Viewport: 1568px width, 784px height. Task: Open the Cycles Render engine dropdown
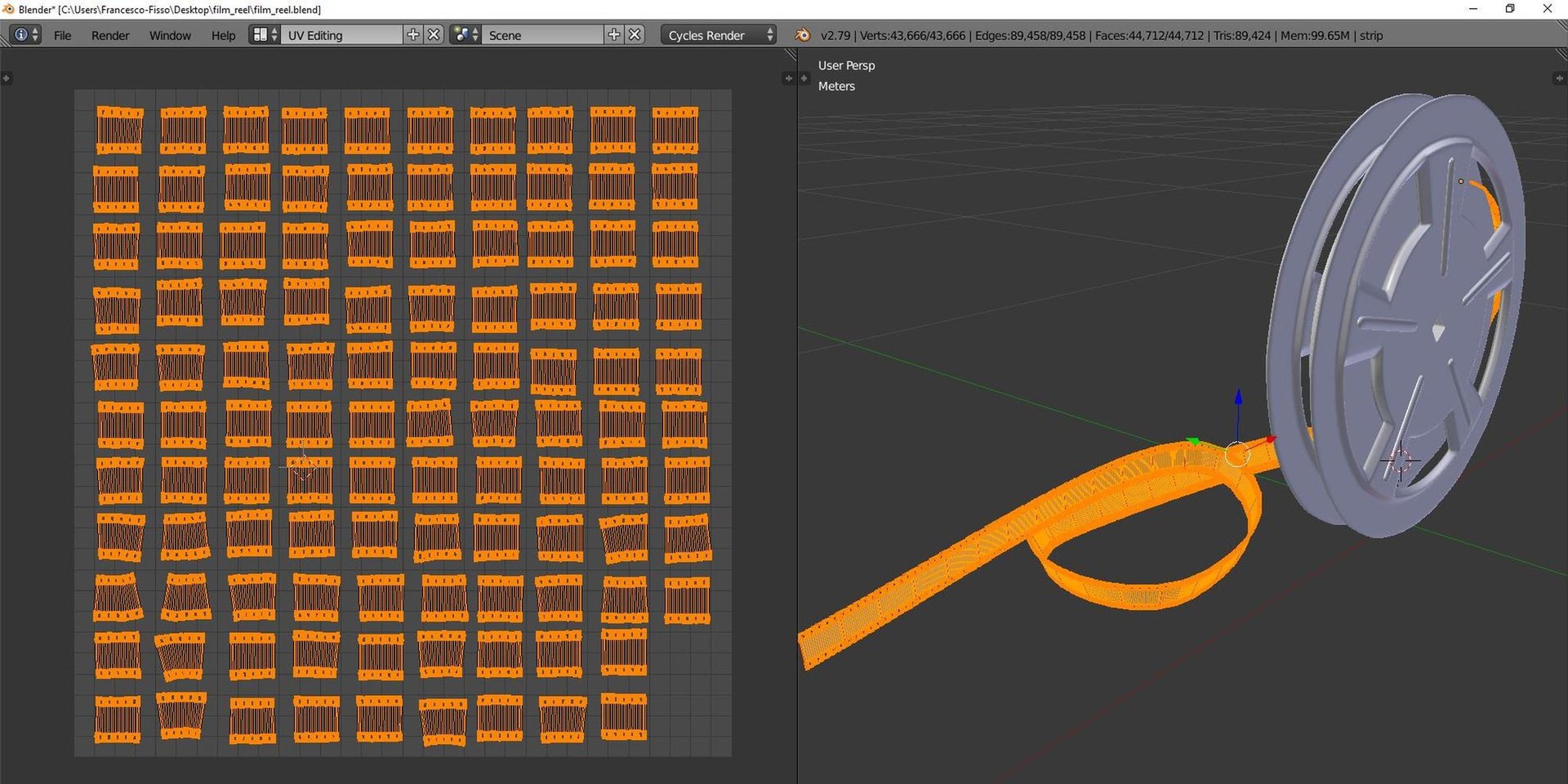click(718, 35)
